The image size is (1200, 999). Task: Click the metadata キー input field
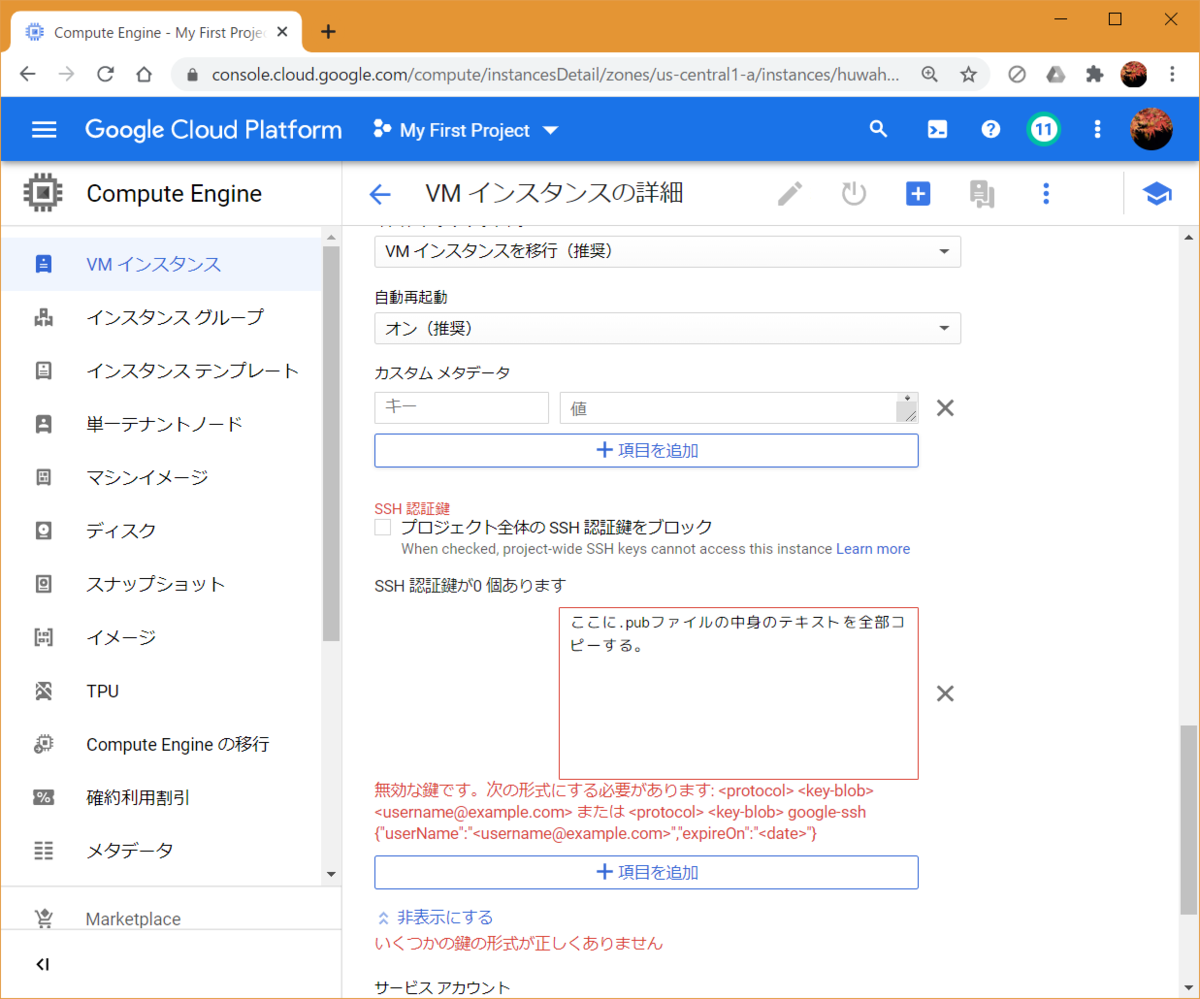462,408
